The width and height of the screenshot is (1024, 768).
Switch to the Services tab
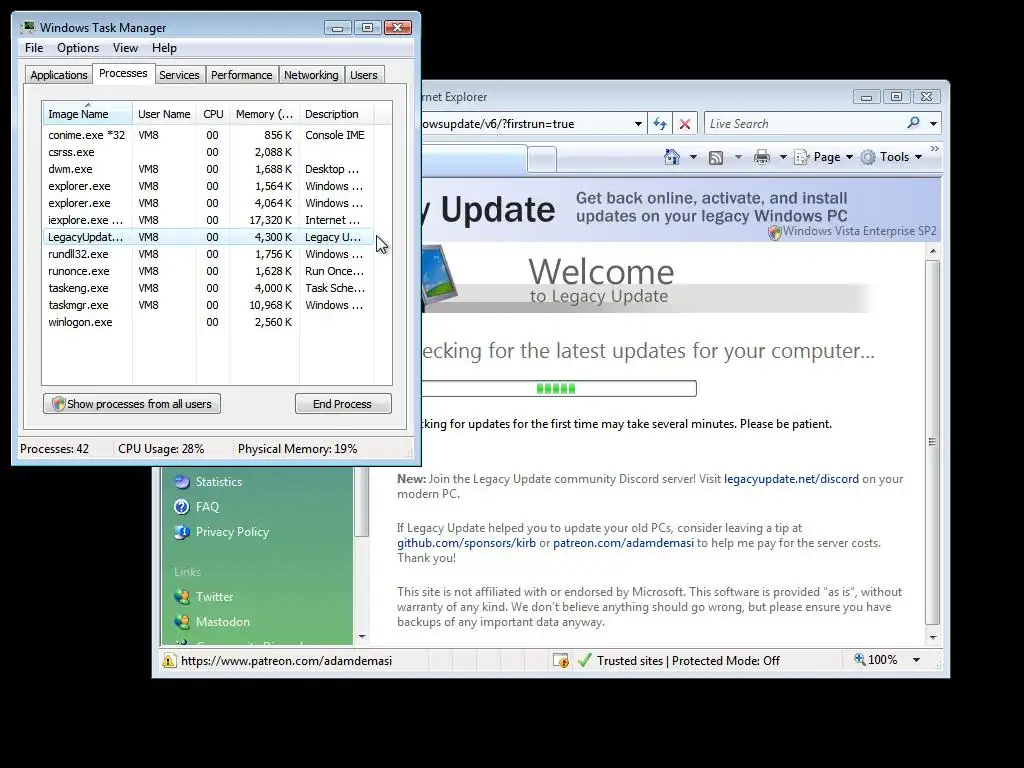tap(179, 75)
